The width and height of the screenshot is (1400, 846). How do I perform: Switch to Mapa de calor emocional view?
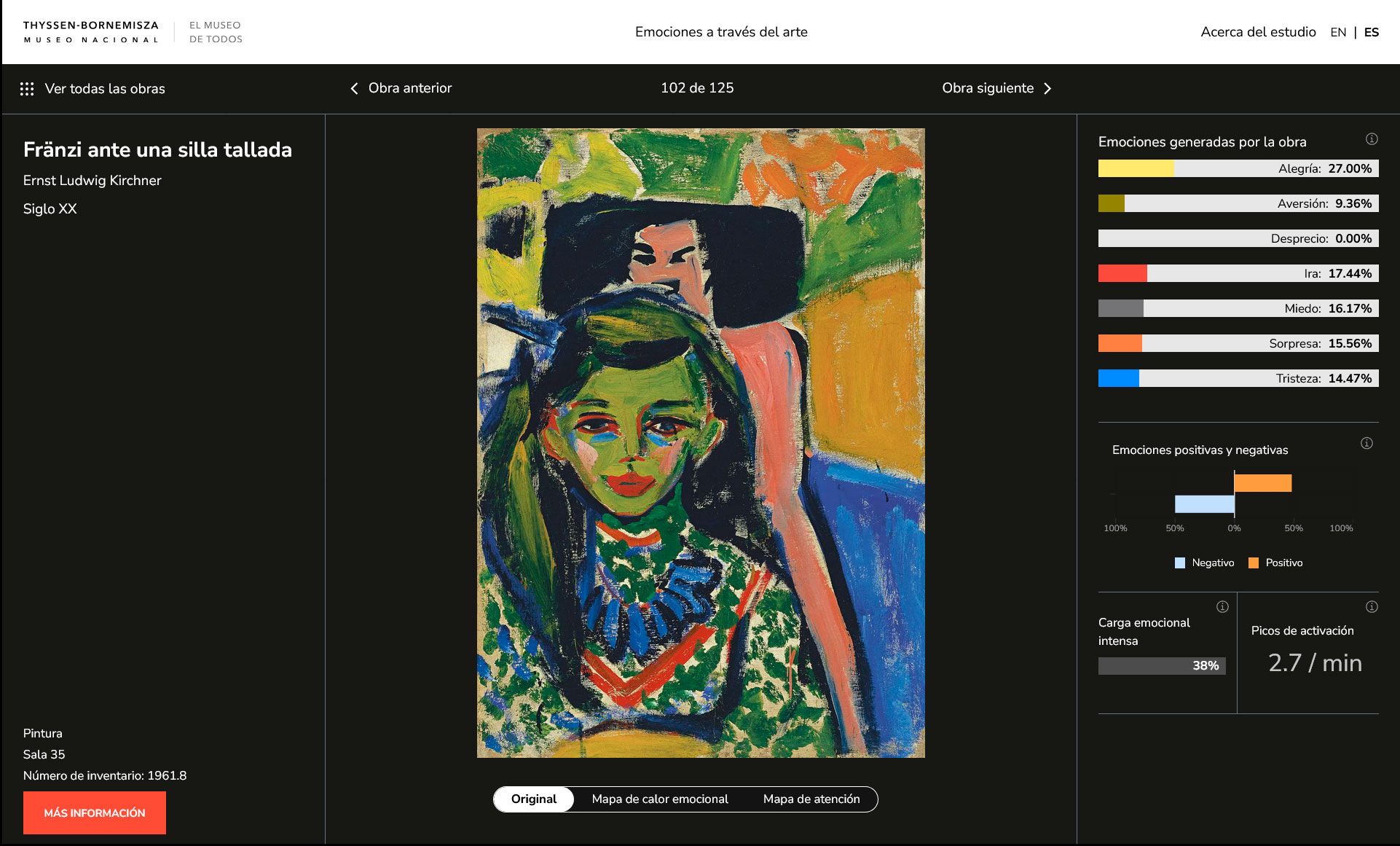pyautogui.click(x=660, y=799)
